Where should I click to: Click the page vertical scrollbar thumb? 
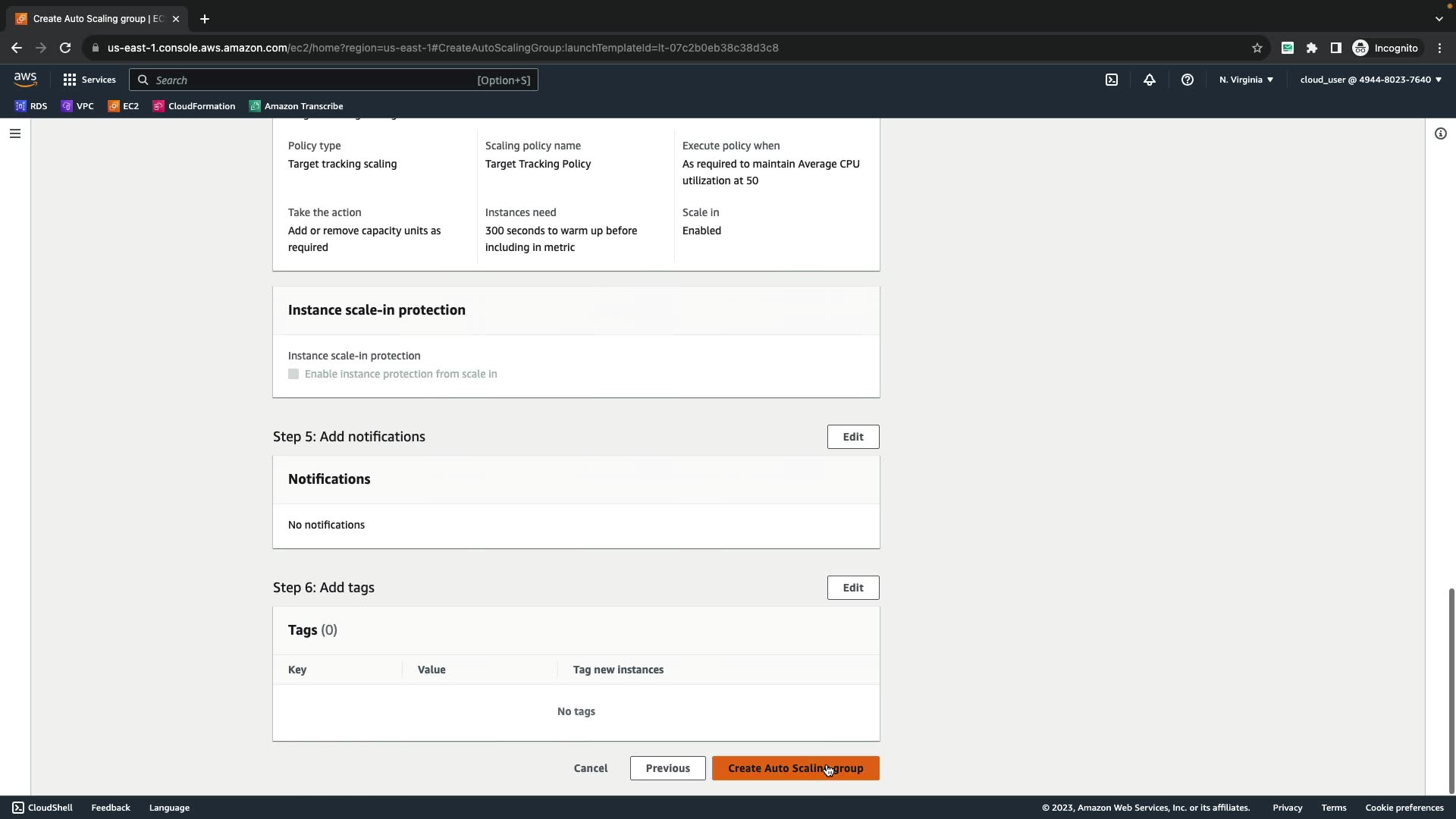1451,690
